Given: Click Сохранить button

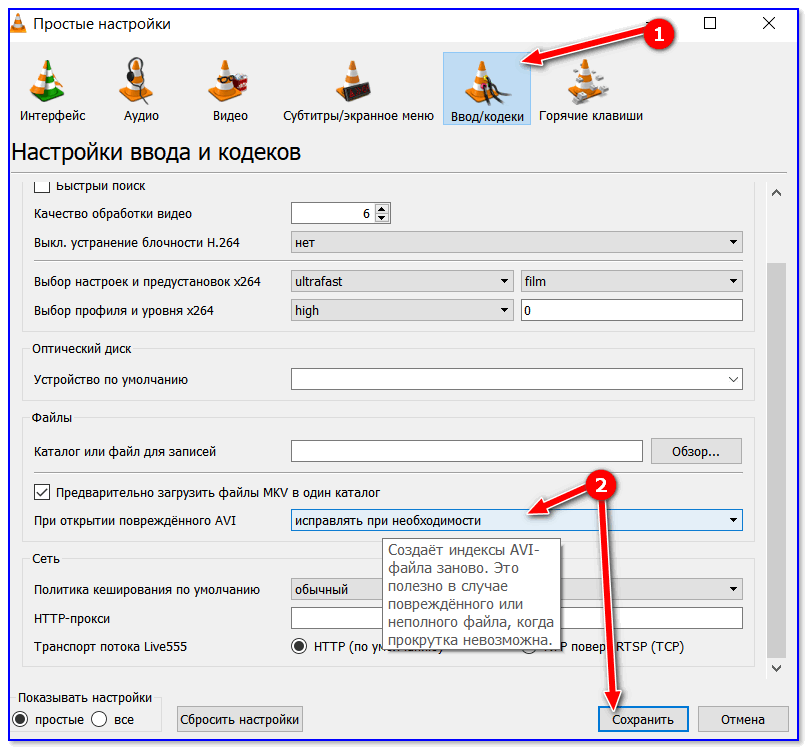Looking at the screenshot, I should 643,719.
